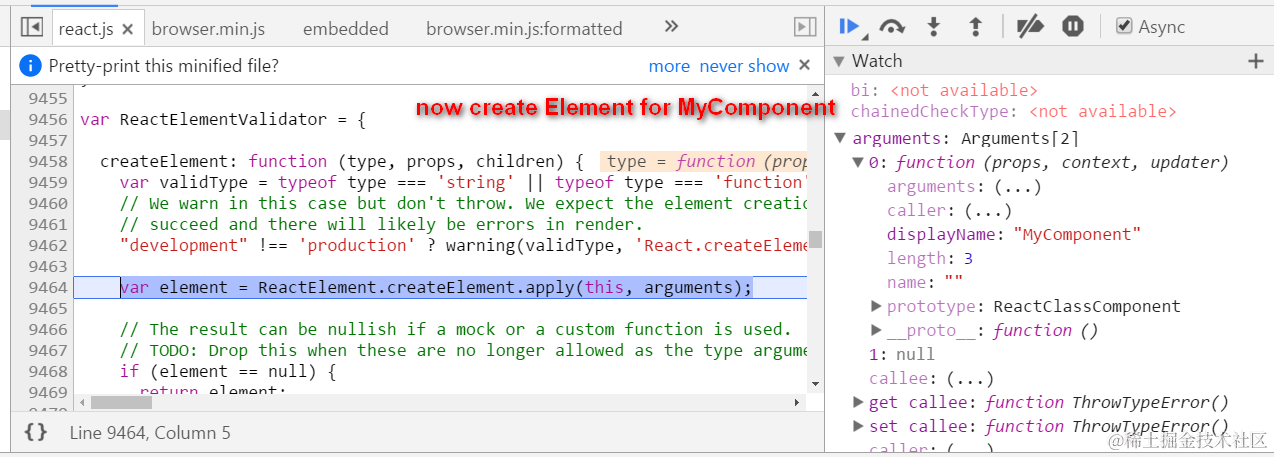Click the 'var ReactElementValidator = {' line
The height and width of the screenshot is (457, 1274).
[223, 119]
